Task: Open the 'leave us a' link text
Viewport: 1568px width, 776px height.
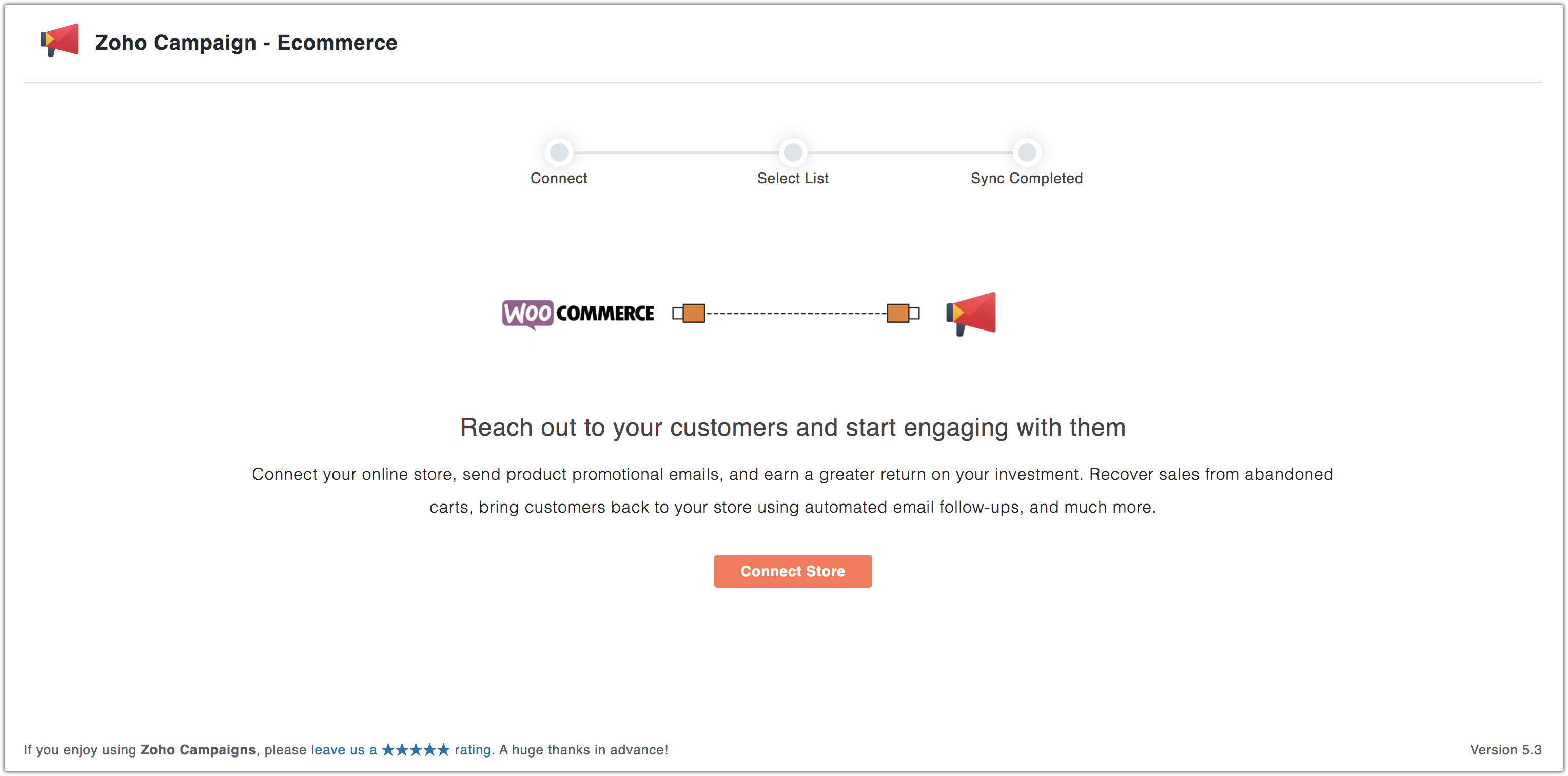Action: 344,750
